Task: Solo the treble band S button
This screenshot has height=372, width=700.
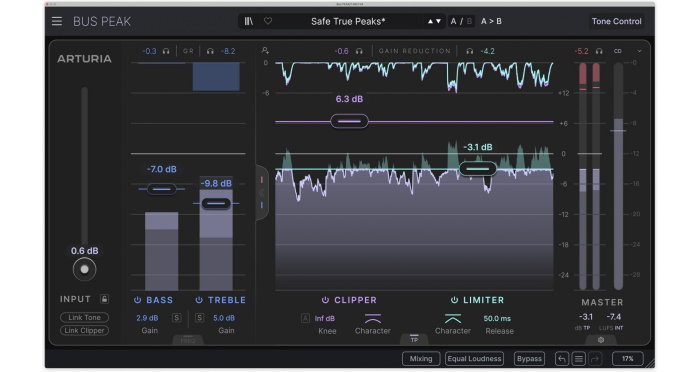Action: click(200, 318)
